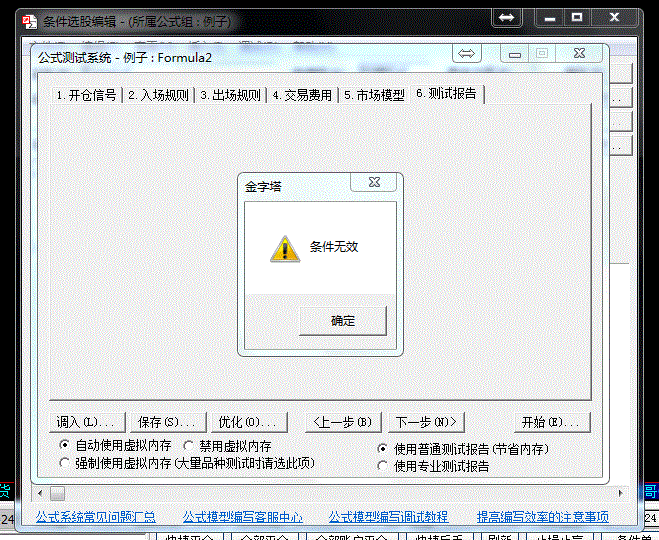
Task: Click the warning icon in the 金字塔 dialog
Action: [x=285, y=249]
